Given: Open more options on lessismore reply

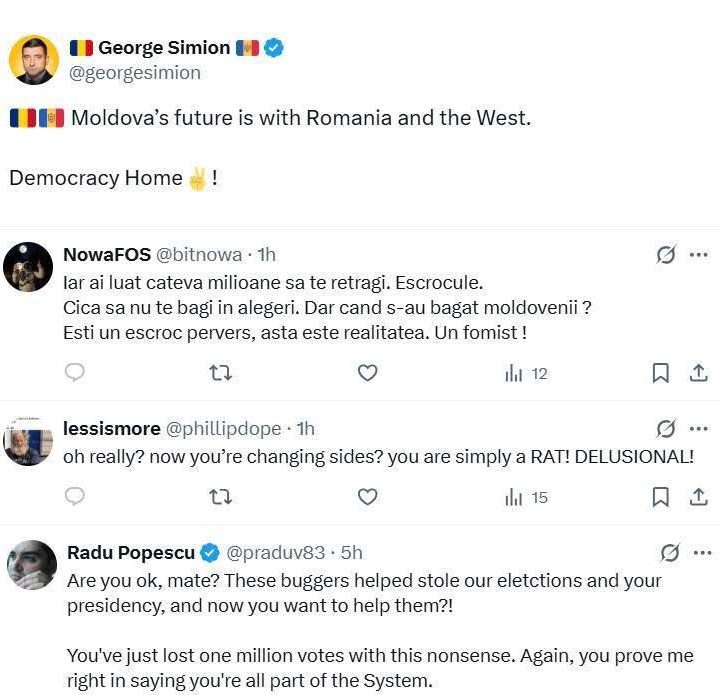Looking at the screenshot, I should (699, 429).
